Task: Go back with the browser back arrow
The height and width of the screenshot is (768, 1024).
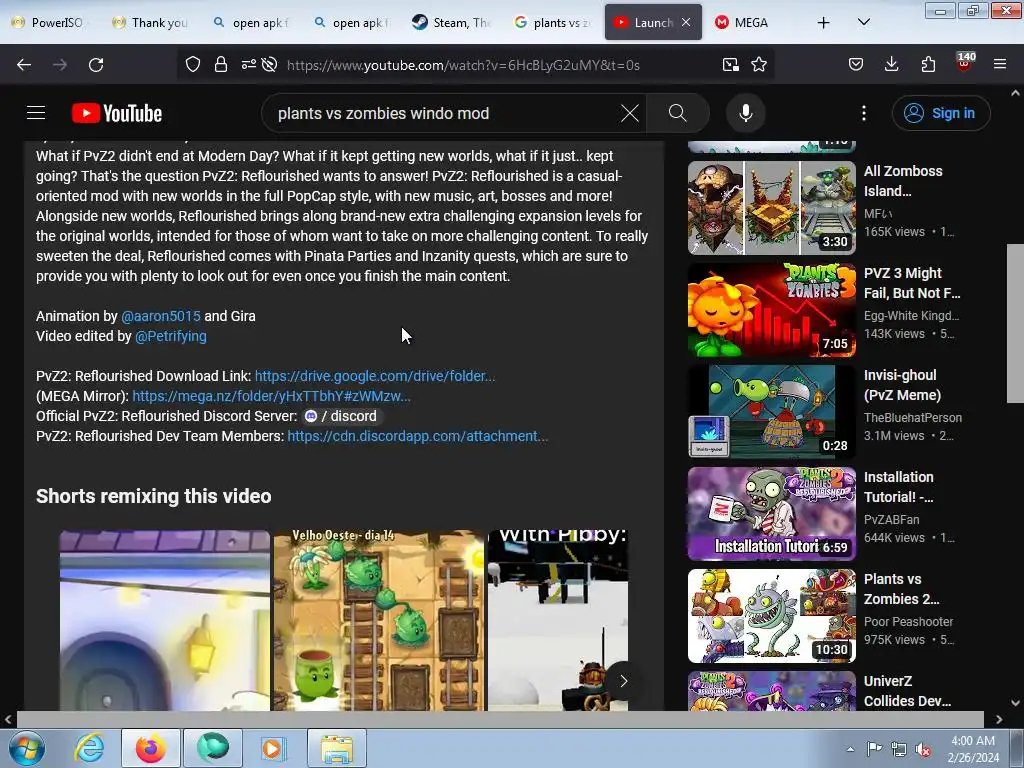Action: click(x=24, y=65)
